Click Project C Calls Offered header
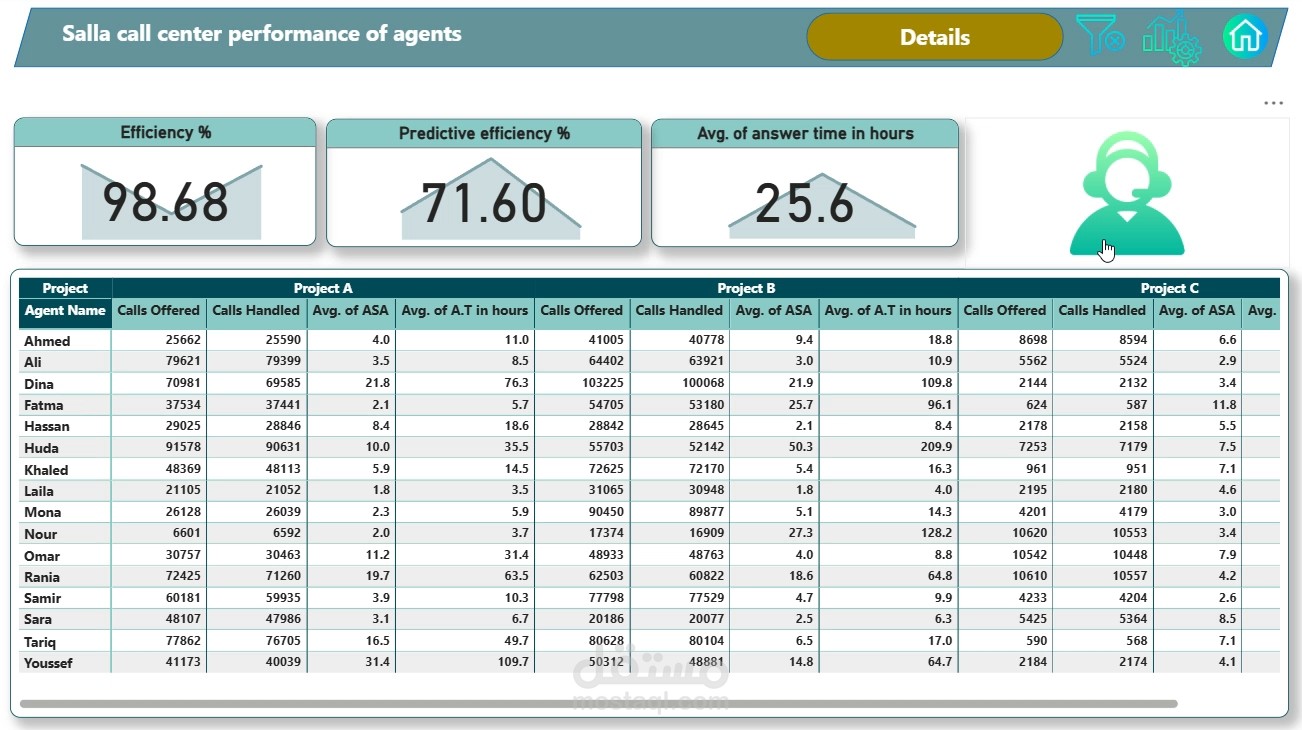1302x730 pixels. (1005, 310)
